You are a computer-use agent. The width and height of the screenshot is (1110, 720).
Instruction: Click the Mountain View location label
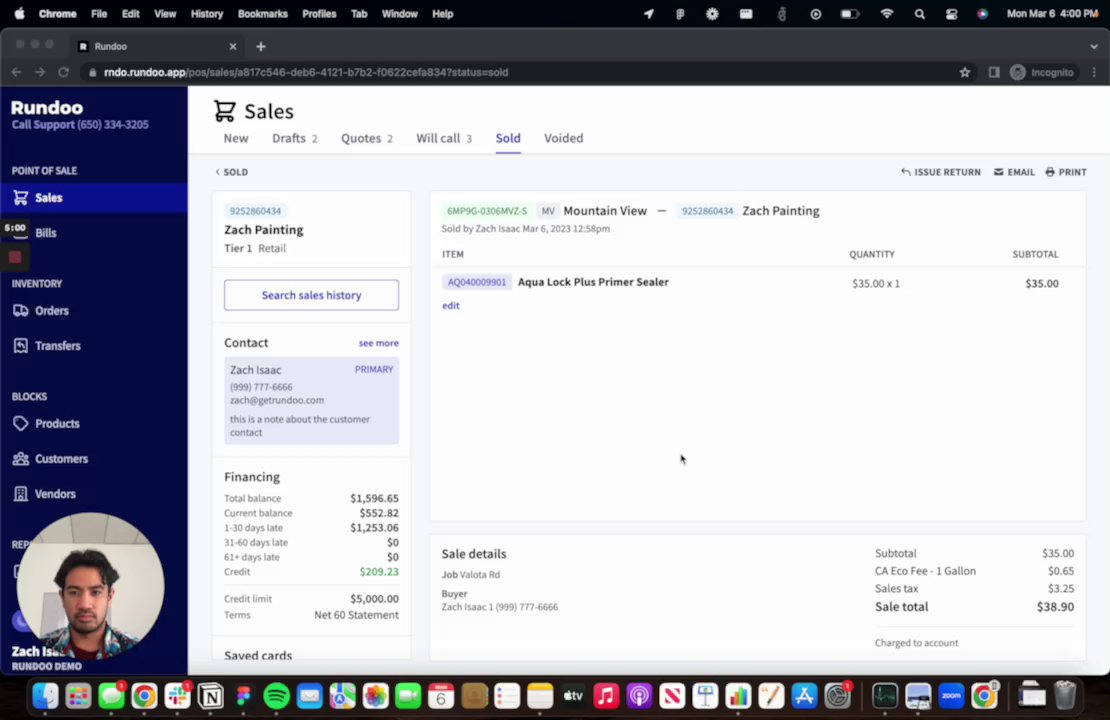point(605,211)
